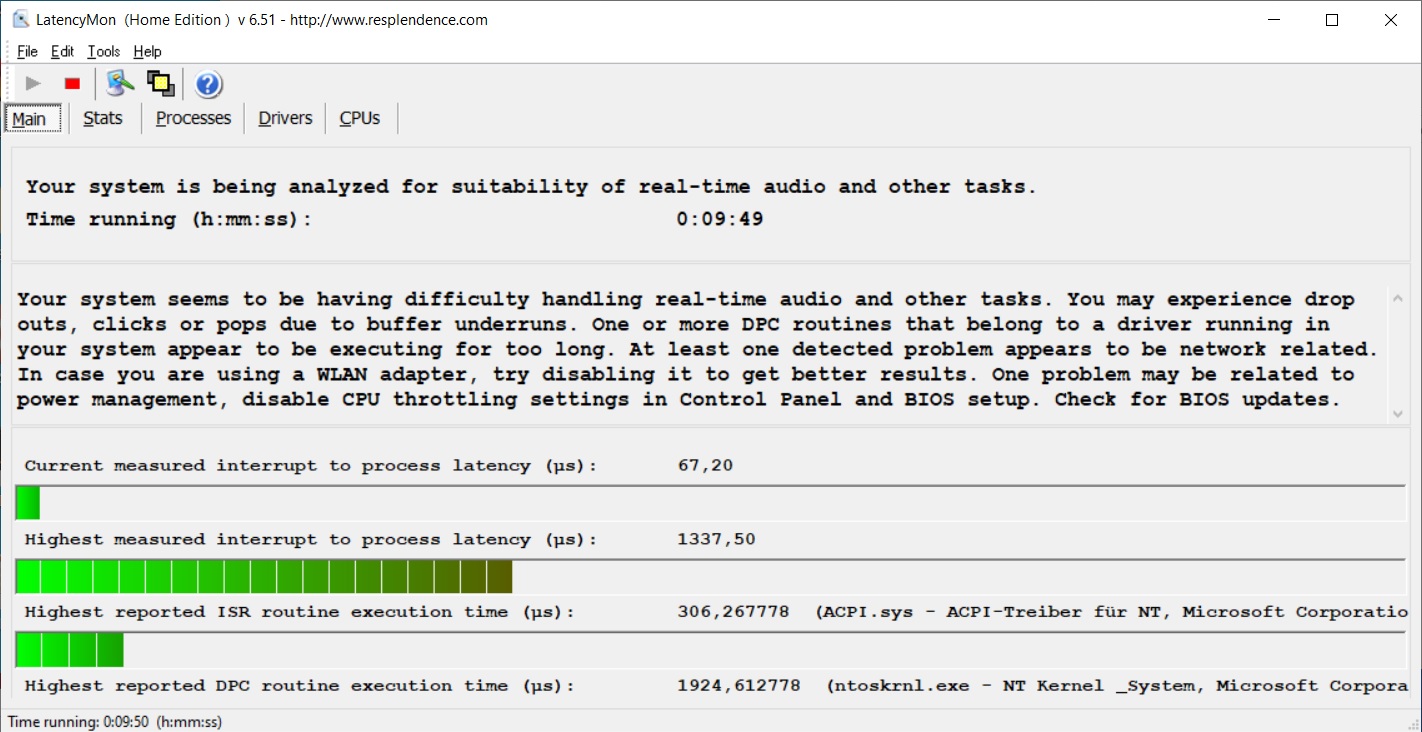Switch to the Processes tab
This screenshot has height=732, width=1422.
pyautogui.click(x=193, y=118)
